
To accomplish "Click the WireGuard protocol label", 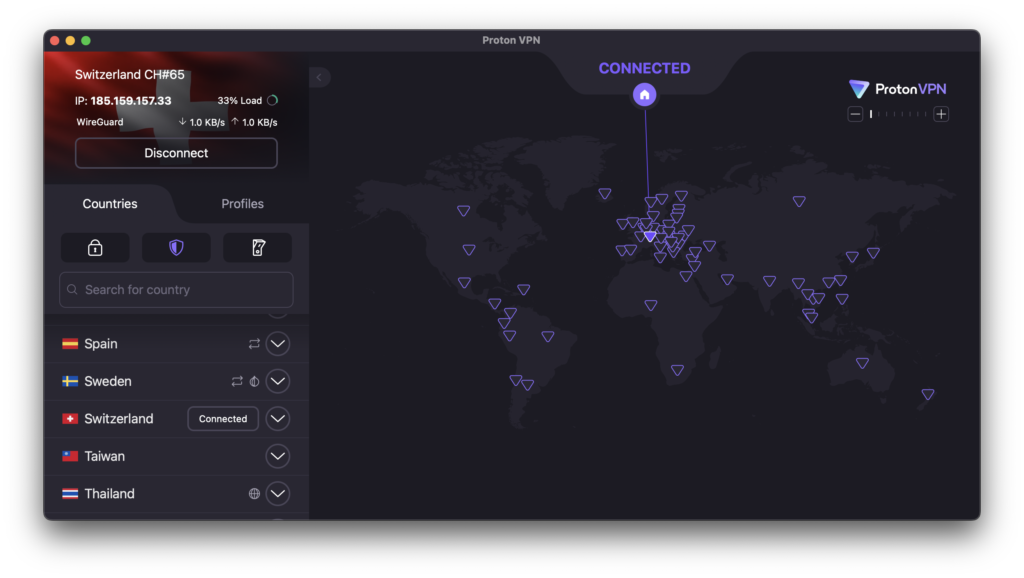I will [99, 122].
